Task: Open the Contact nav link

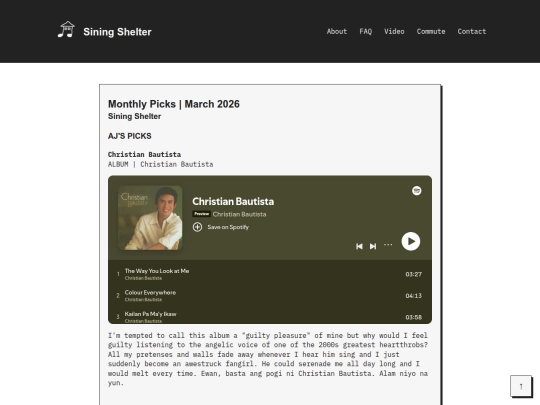Action: coord(472,31)
